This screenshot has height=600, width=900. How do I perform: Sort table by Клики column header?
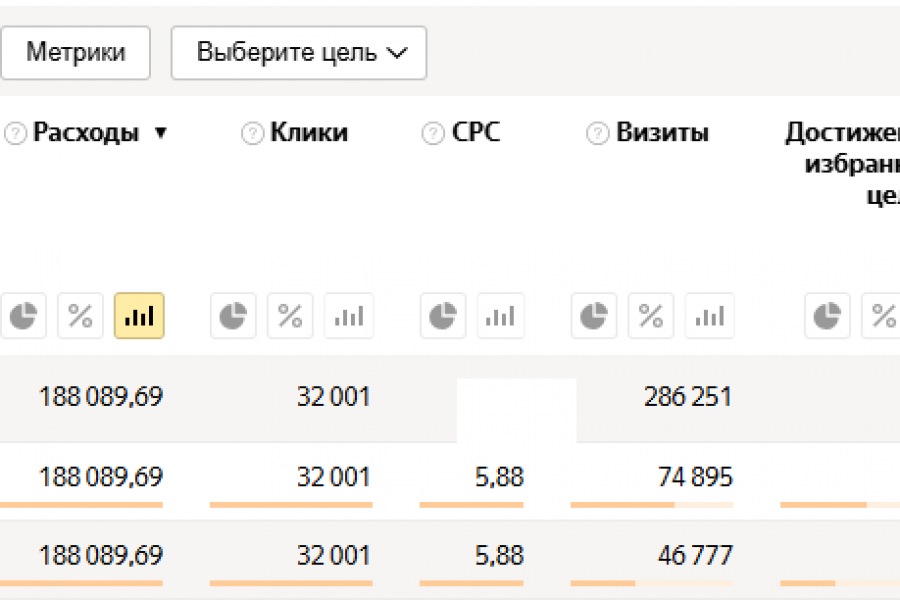(308, 132)
